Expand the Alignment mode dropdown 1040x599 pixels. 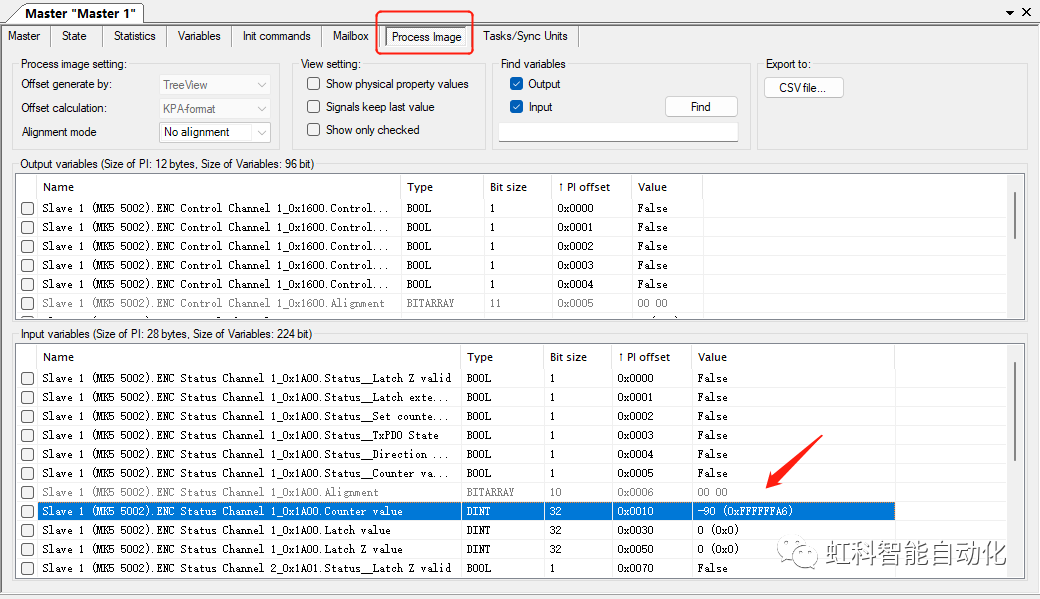(x=215, y=132)
